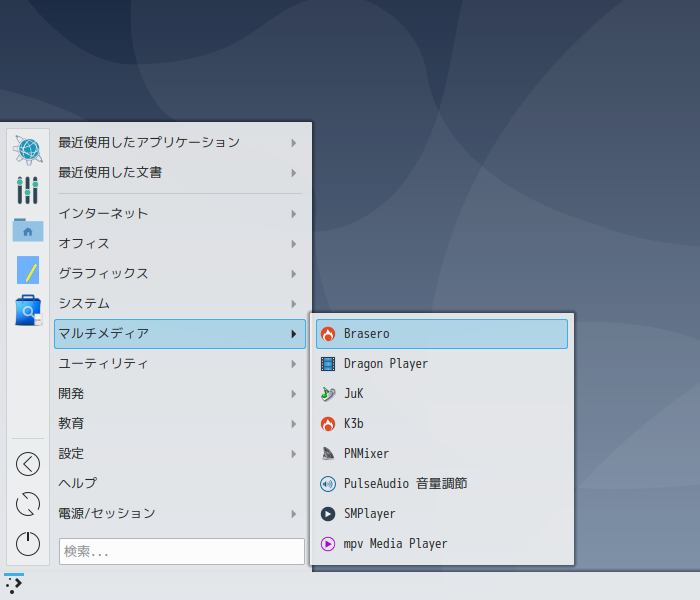Launch K3b from the submenu
The image size is (700, 600).
point(442,424)
